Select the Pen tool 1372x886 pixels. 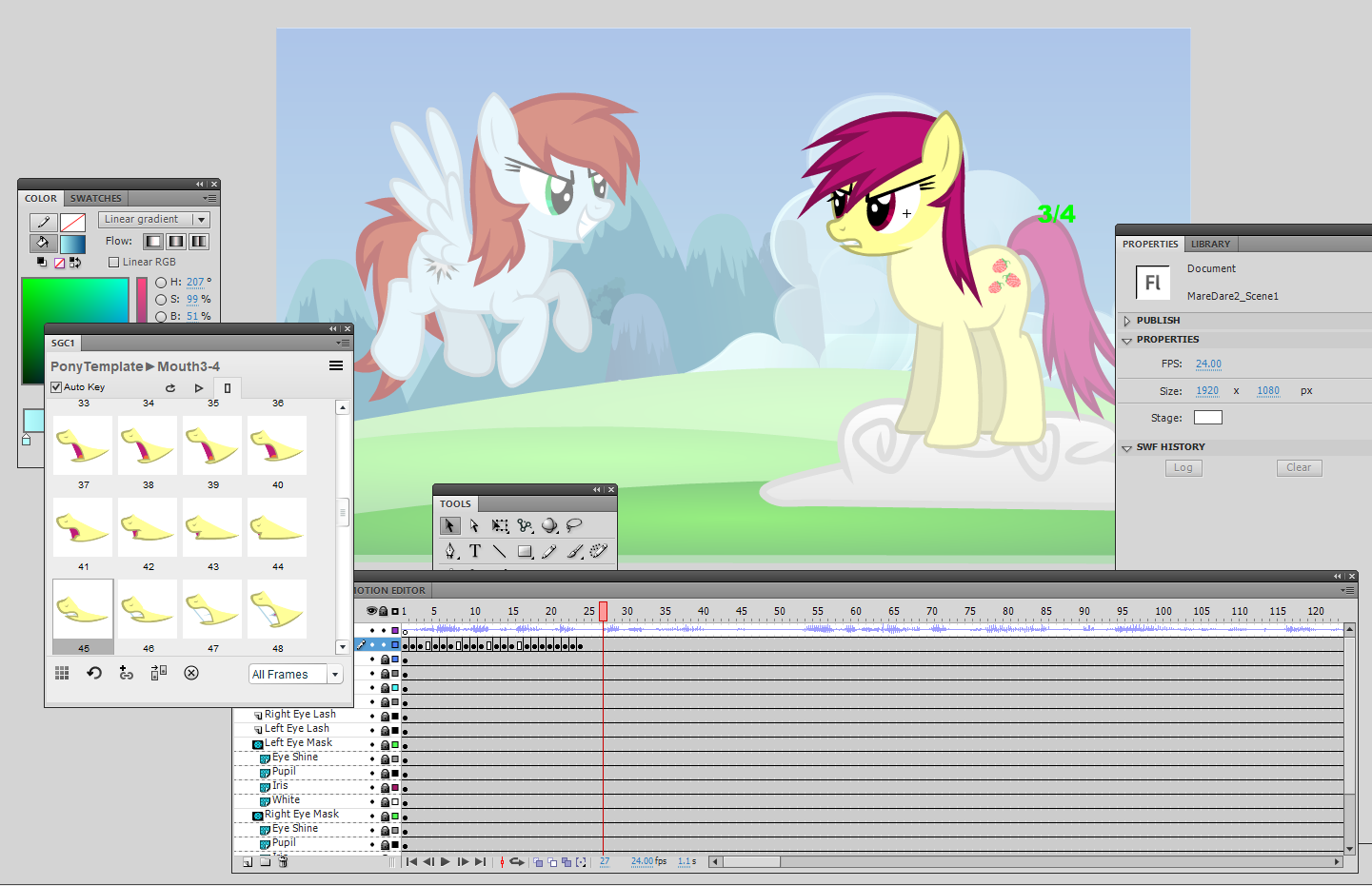(x=450, y=551)
